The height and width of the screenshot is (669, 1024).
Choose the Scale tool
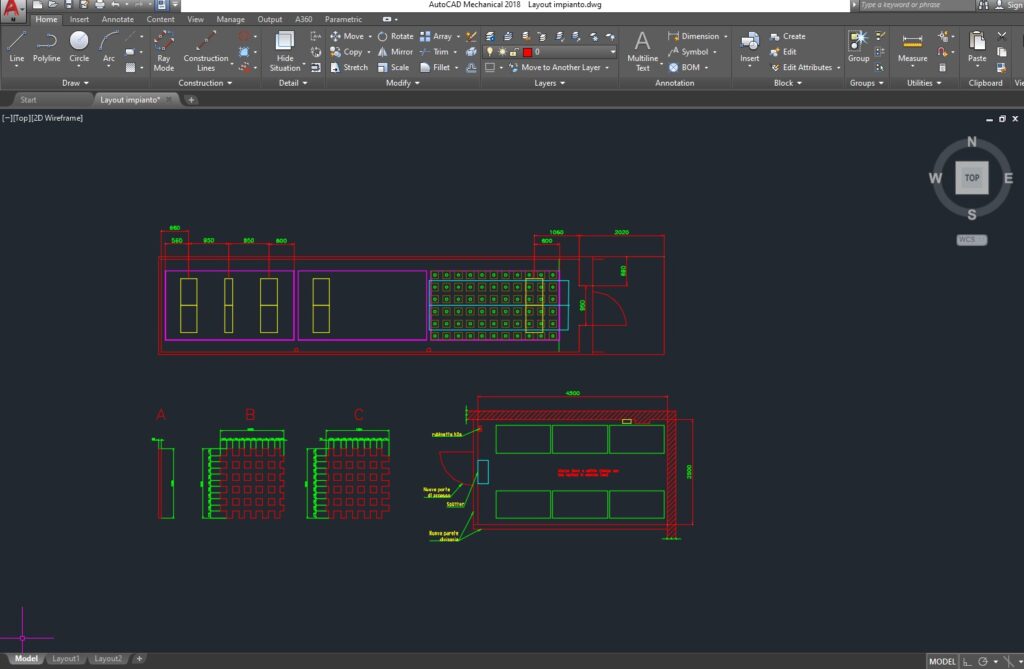[x=393, y=67]
